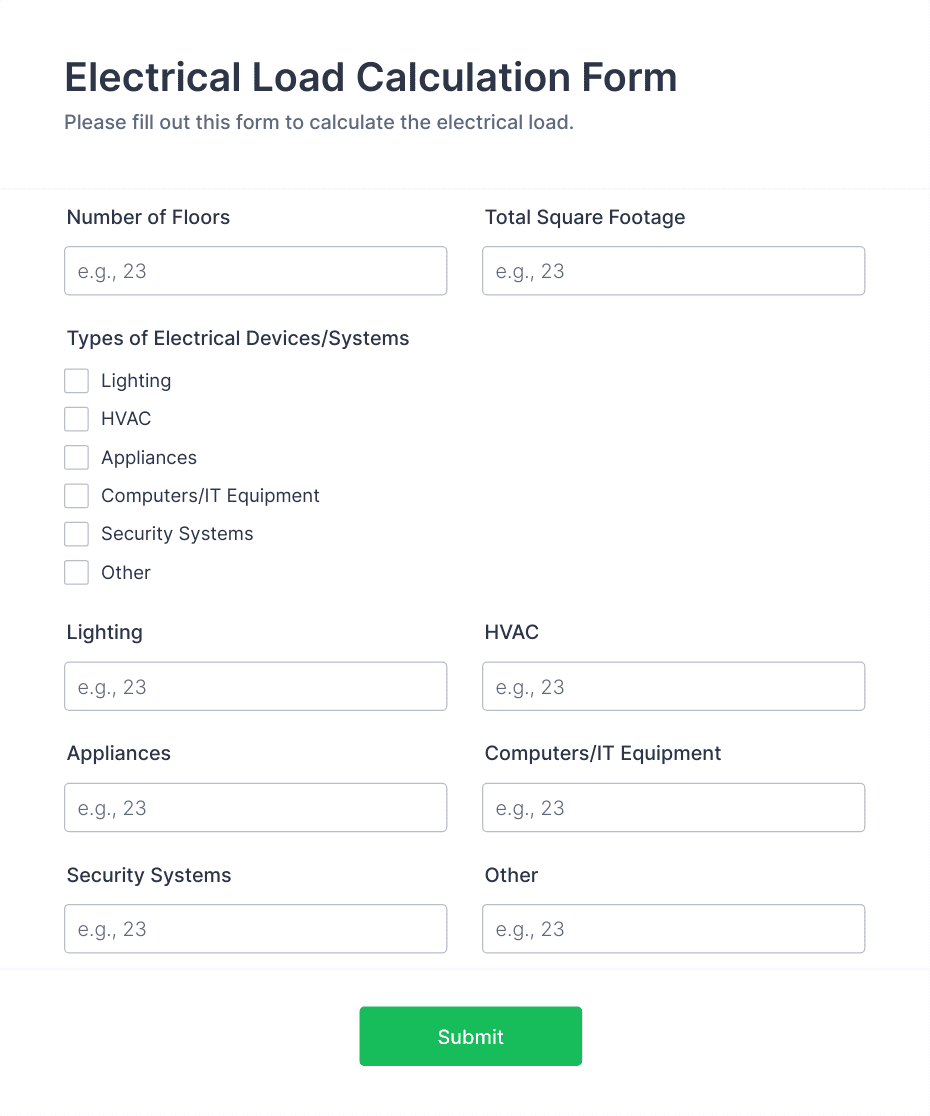The width and height of the screenshot is (930, 1116).
Task: Focus the Computers/IT Equipment input field
Action: pyautogui.click(x=673, y=807)
